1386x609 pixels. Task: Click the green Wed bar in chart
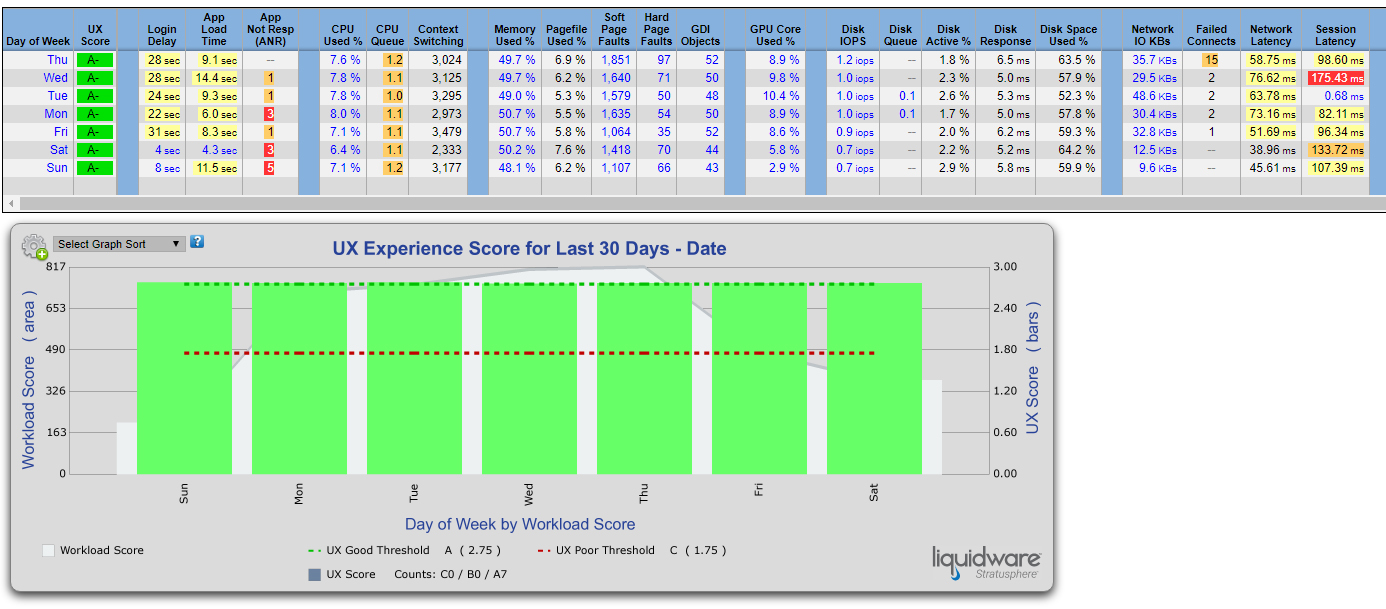pyautogui.click(x=529, y=379)
